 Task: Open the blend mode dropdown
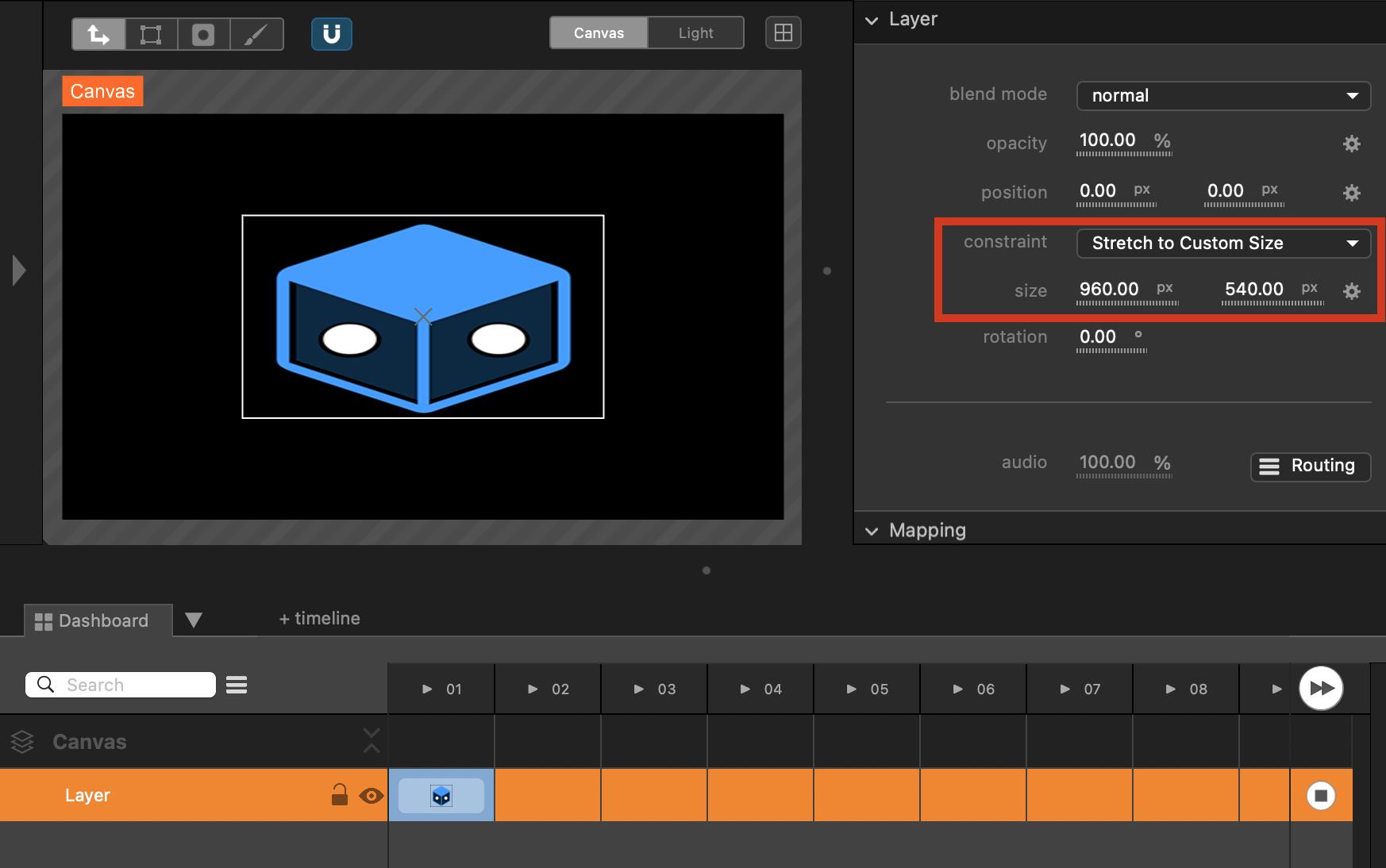[1222, 96]
